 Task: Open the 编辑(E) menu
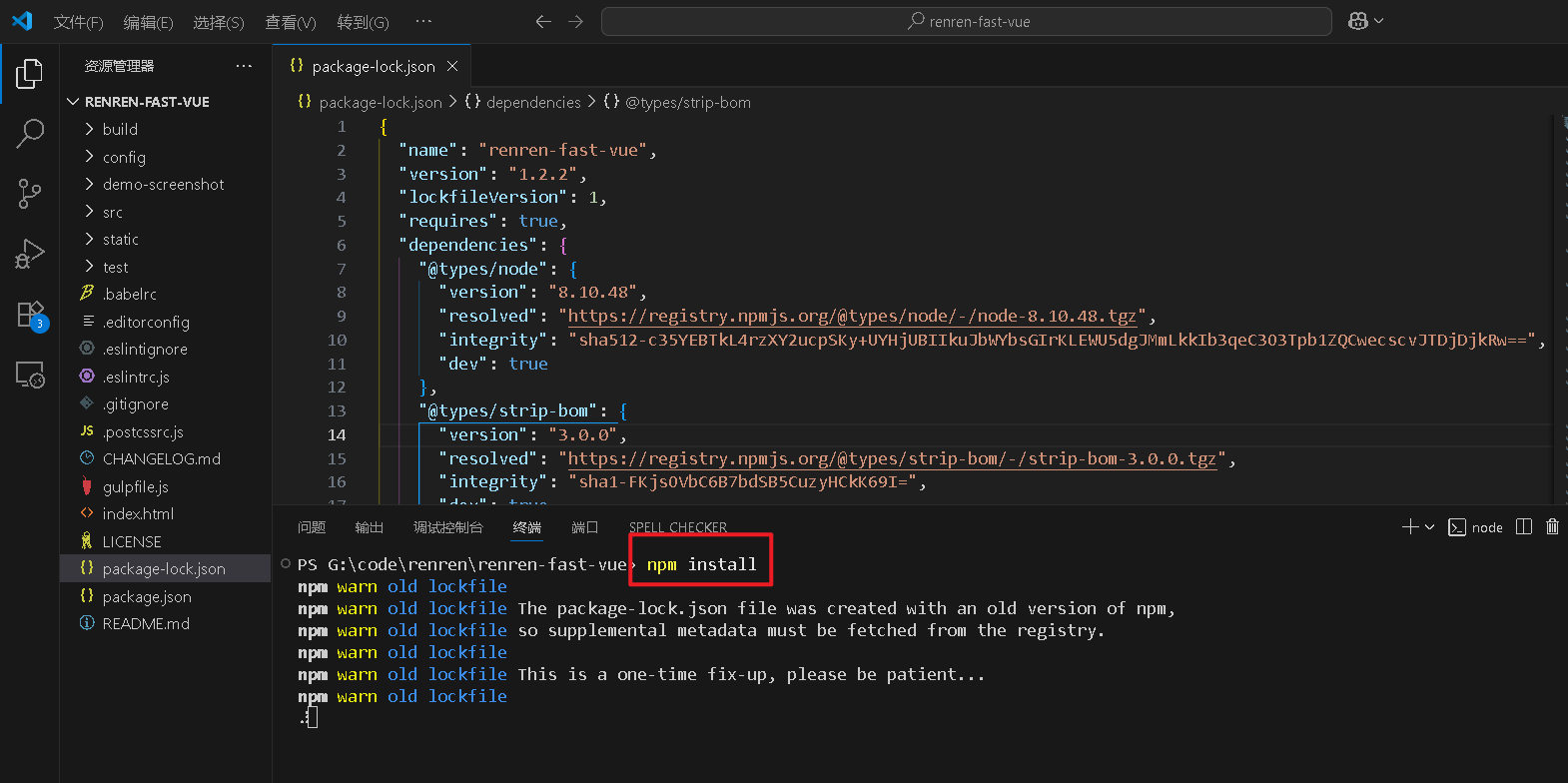point(148,22)
